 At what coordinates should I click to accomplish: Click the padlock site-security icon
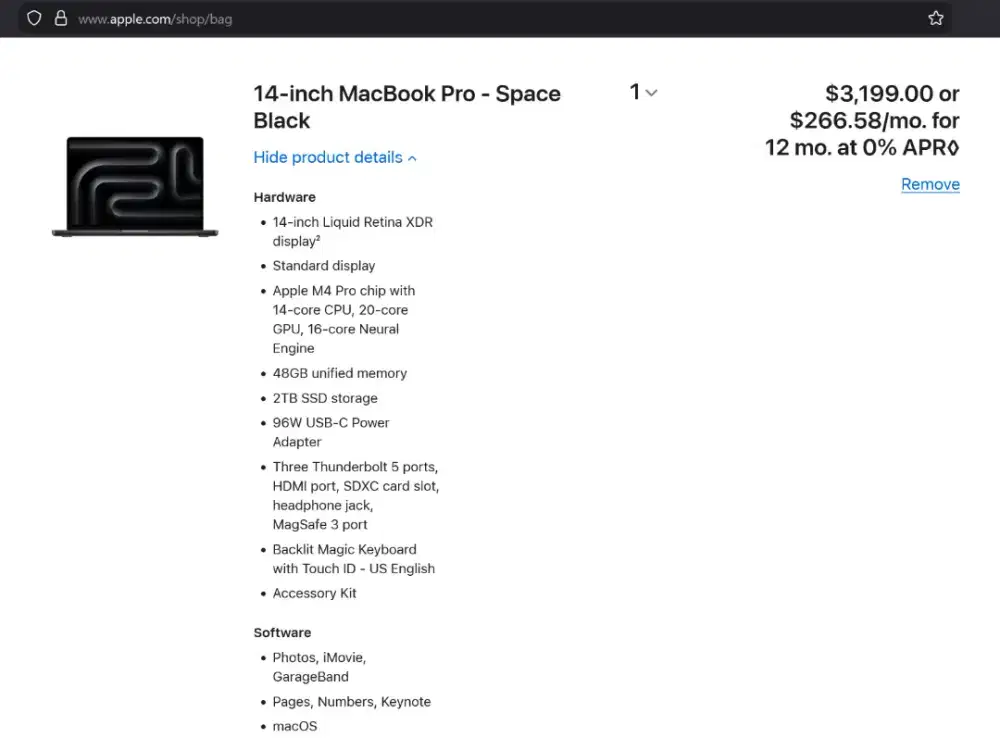(60, 18)
